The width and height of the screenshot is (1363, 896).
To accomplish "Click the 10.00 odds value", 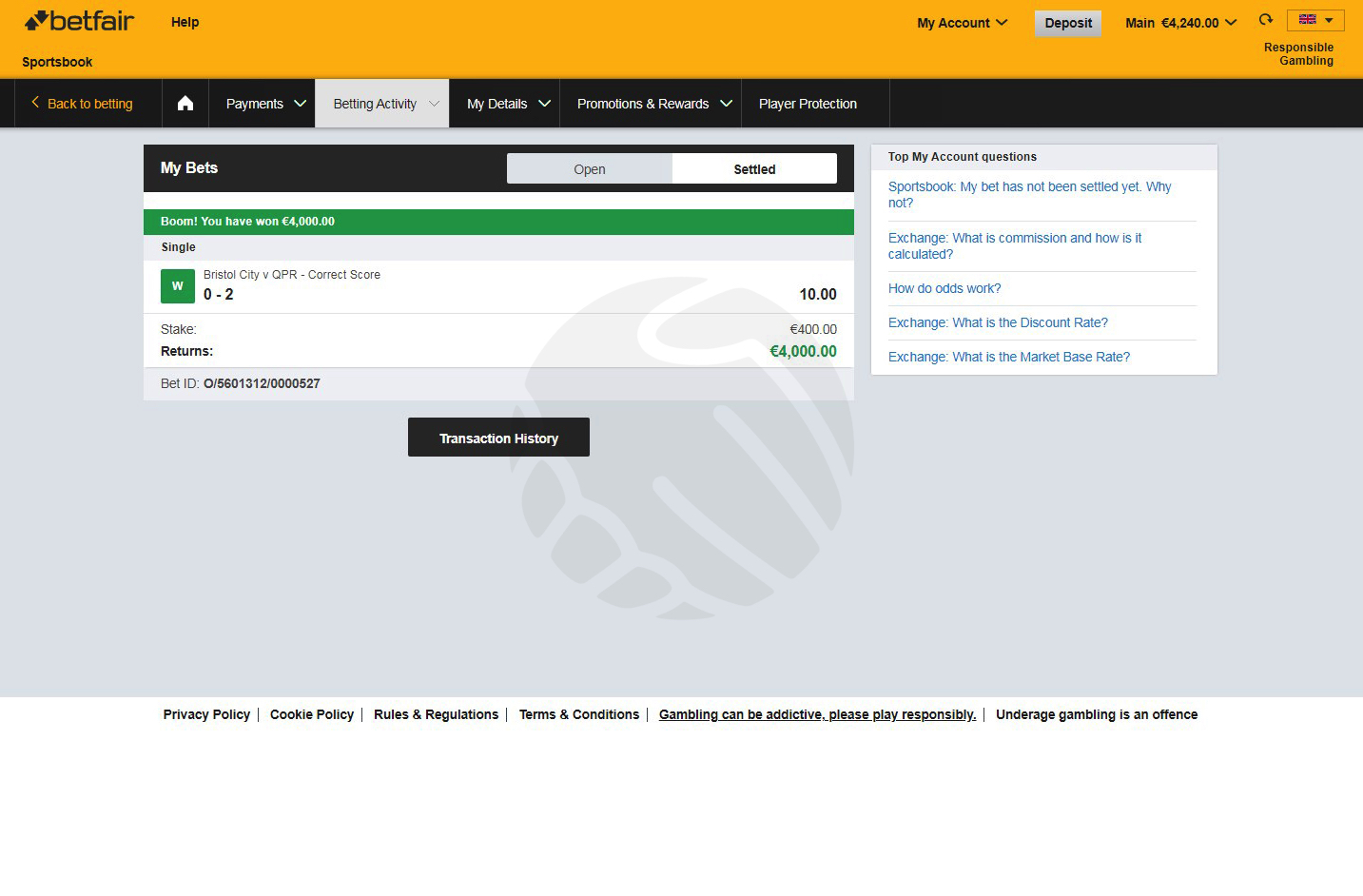I will [x=818, y=295].
